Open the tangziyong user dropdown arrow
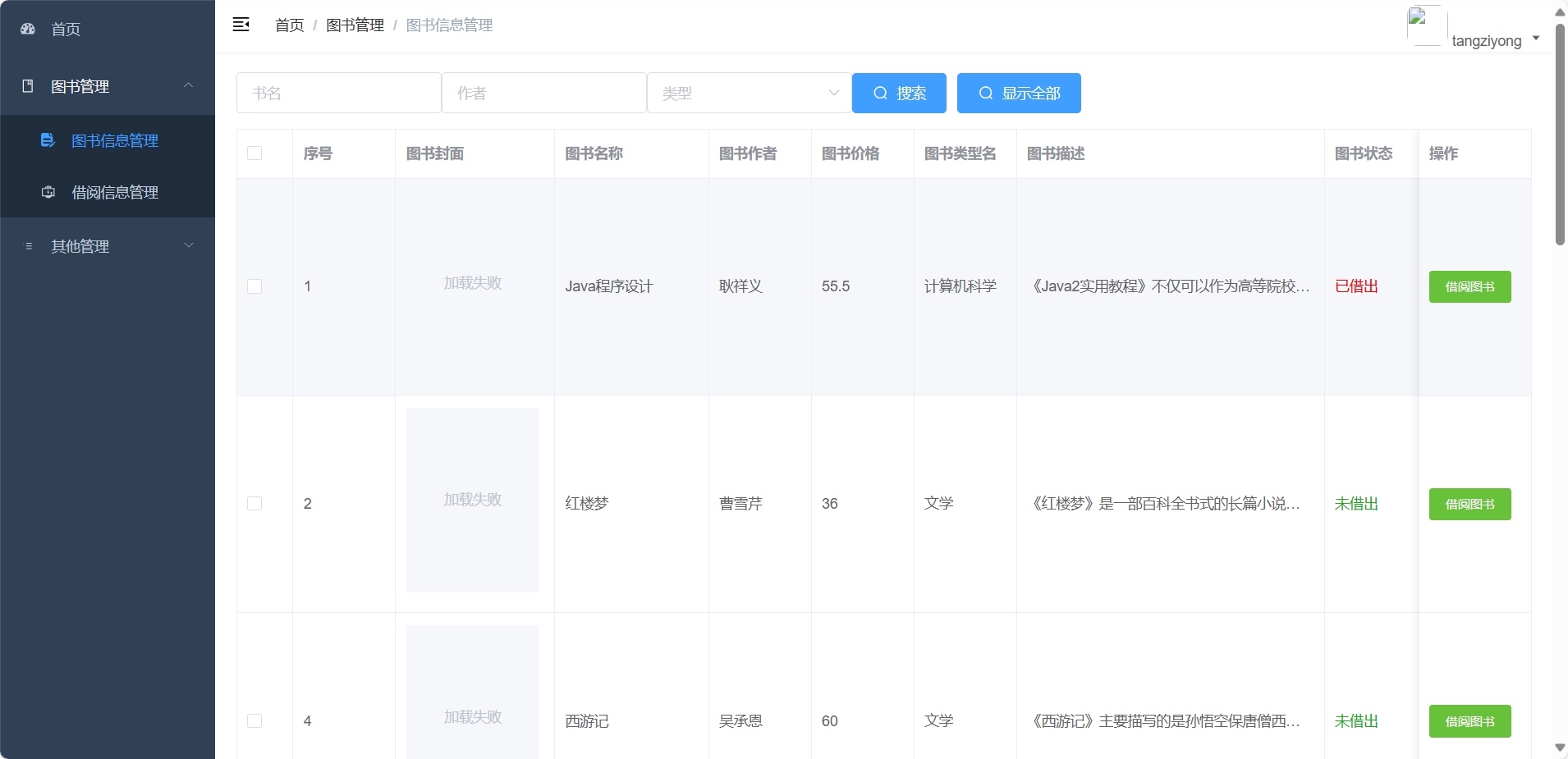 [x=1536, y=39]
